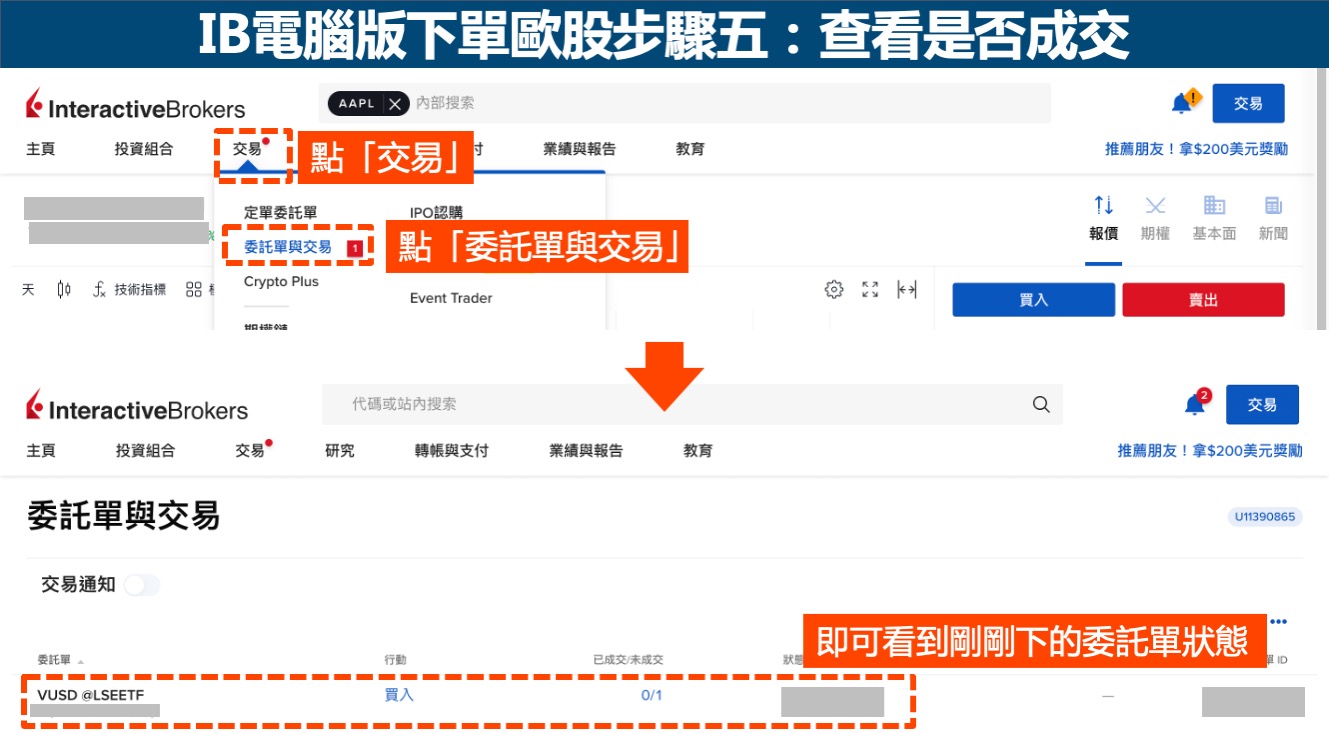Screen dimensions: 1329x733
Task: Click the blue 交易 button in the lower header
Action: click(x=1262, y=404)
